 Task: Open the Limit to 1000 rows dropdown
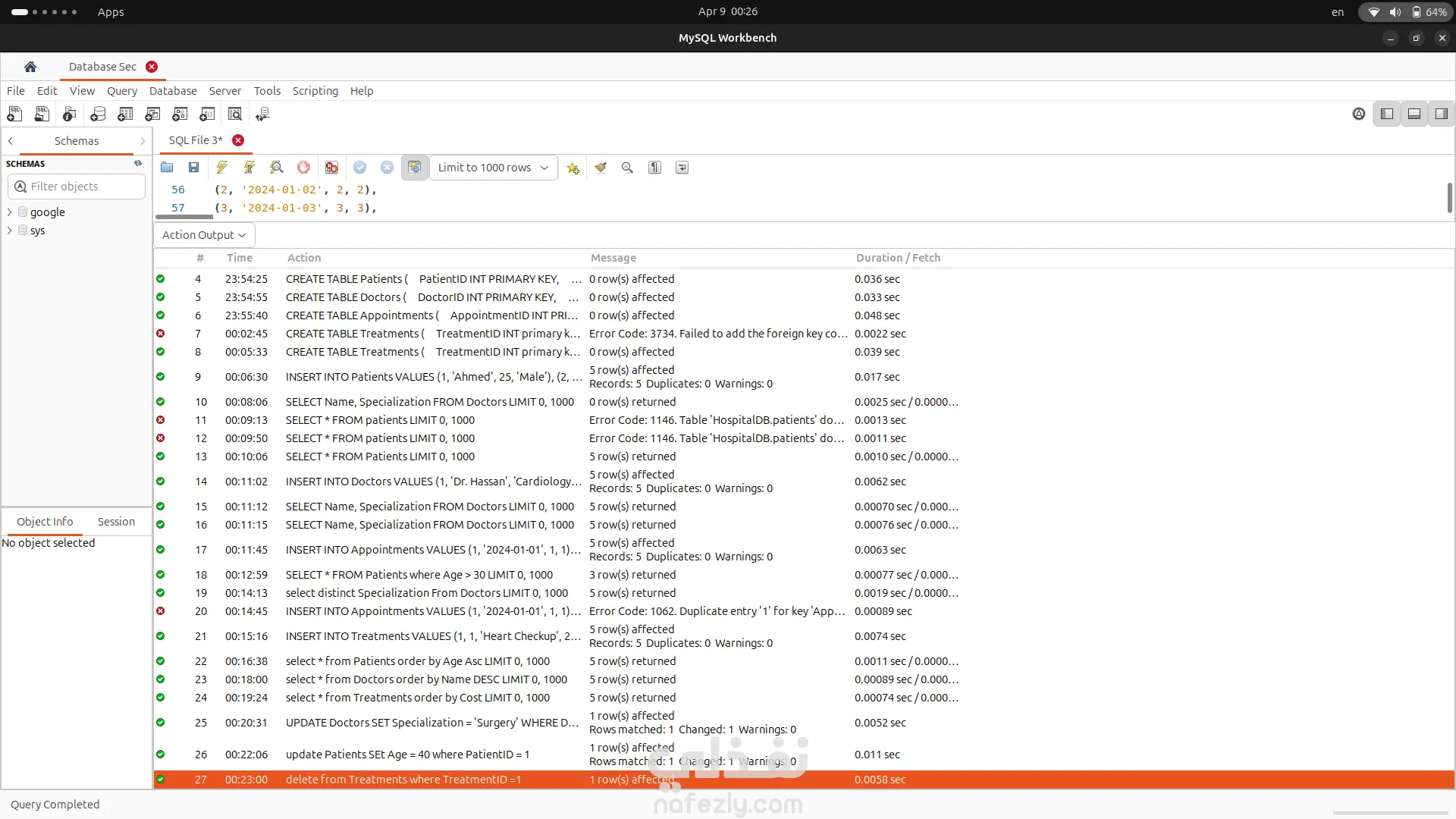pos(494,168)
